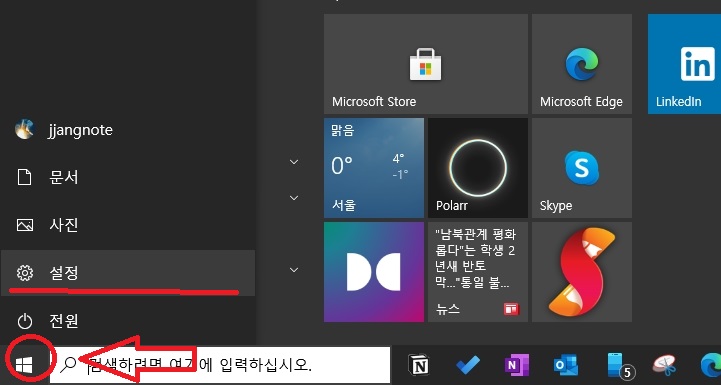The width and height of the screenshot is (721, 385).
Task: Launch Notion from the taskbar
Action: [419, 365]
